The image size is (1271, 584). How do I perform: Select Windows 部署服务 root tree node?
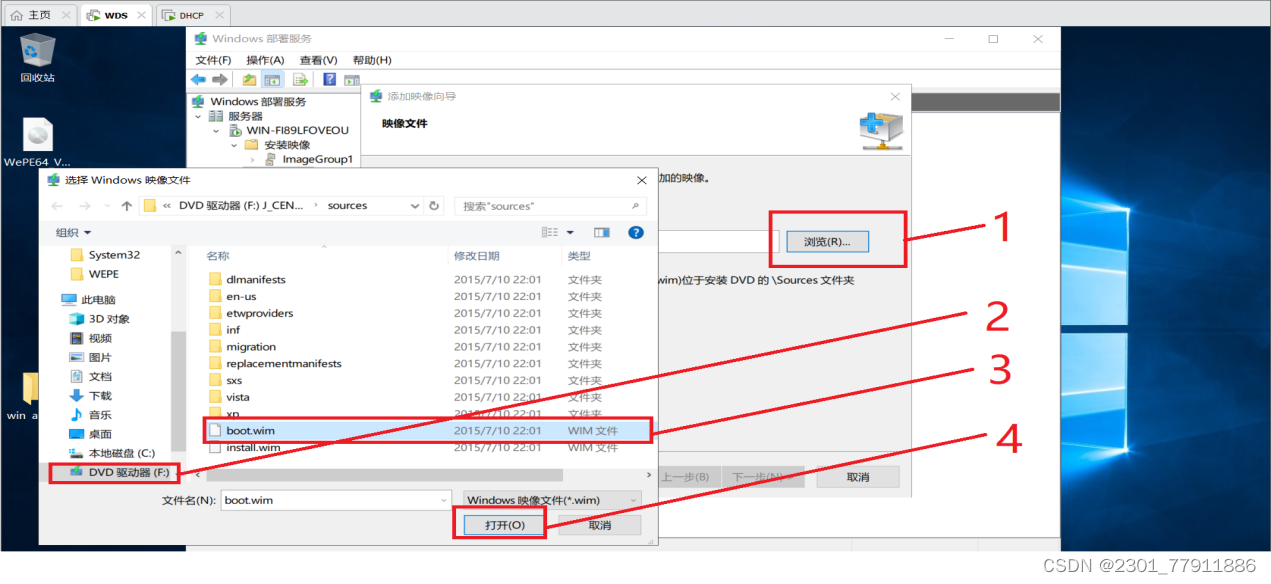258,101
